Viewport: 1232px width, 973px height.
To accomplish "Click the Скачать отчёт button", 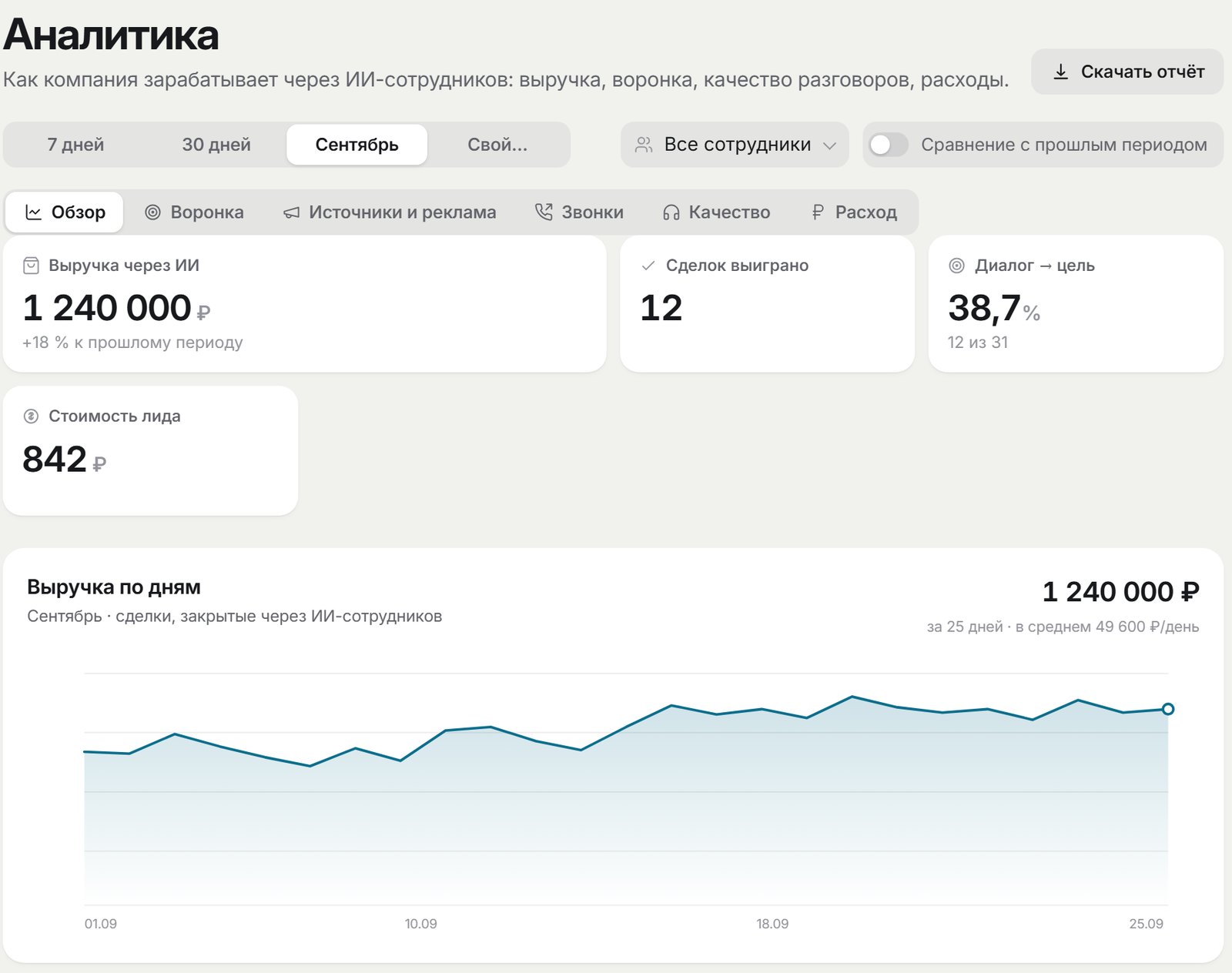I will [1127, 72].
